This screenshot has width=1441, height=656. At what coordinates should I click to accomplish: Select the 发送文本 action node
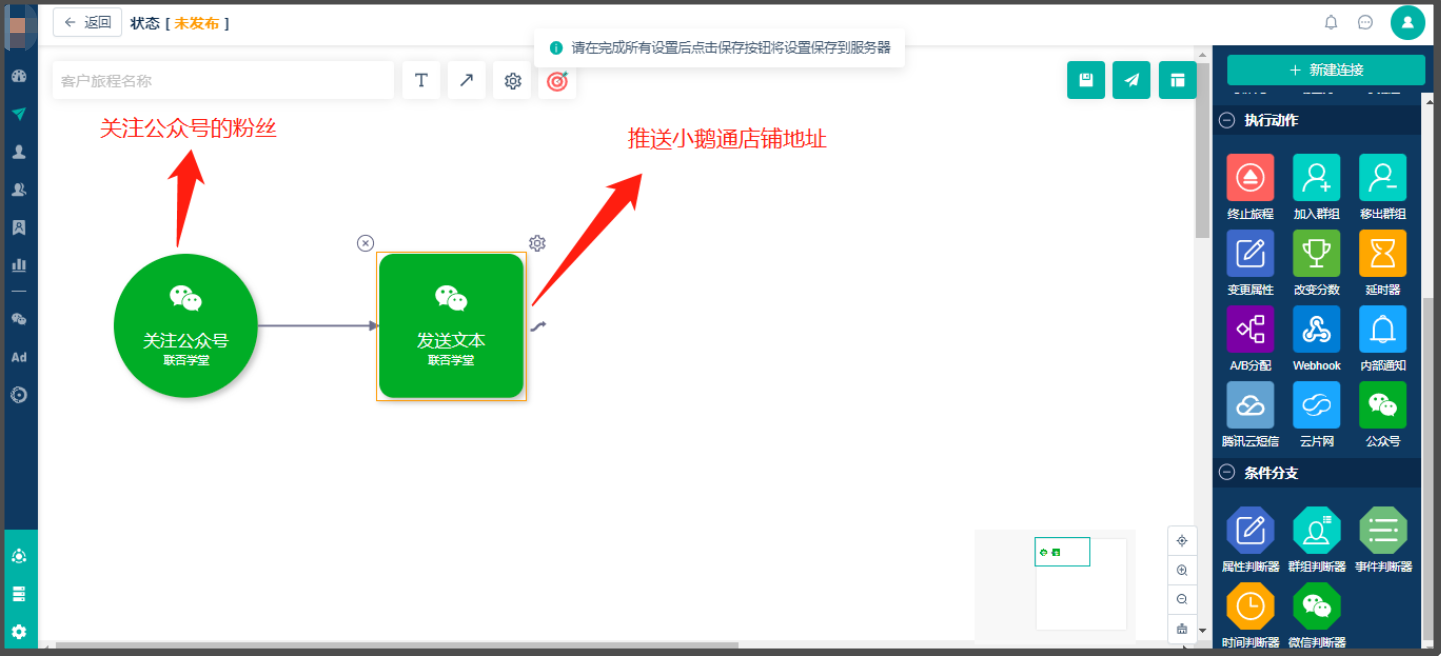(x=451, y=326)
